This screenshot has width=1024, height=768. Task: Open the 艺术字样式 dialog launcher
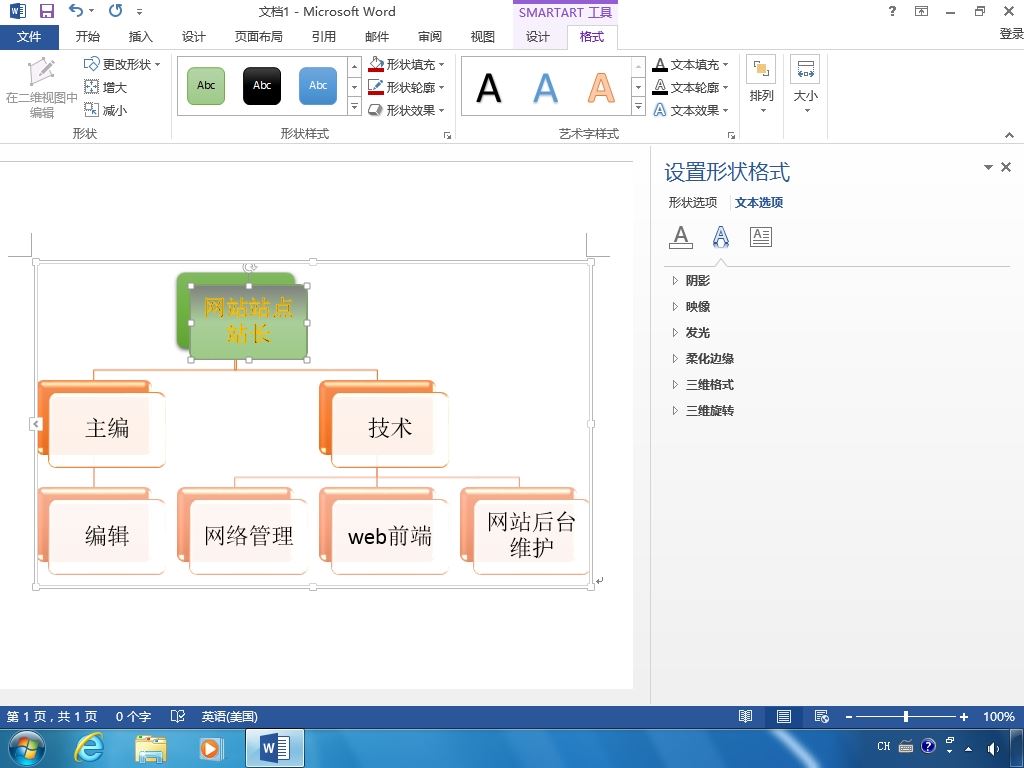pos(731,135)
